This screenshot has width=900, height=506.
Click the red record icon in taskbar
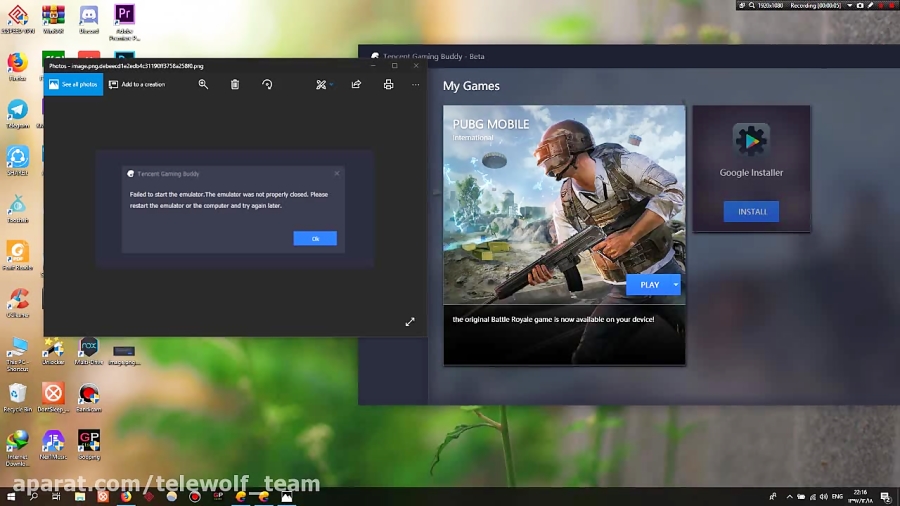(x=195, y=496)
